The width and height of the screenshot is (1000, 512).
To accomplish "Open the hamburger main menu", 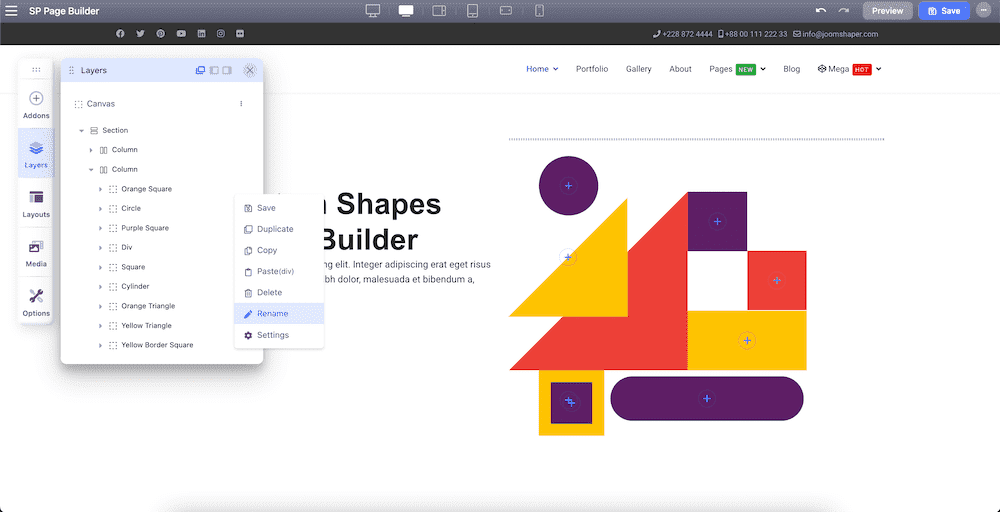I will pos(11,11).
